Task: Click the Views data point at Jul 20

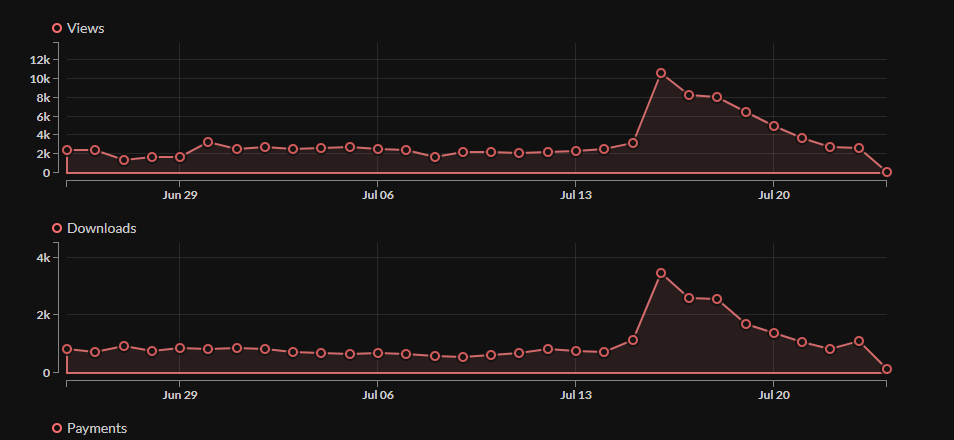Action: coord(773,126)
